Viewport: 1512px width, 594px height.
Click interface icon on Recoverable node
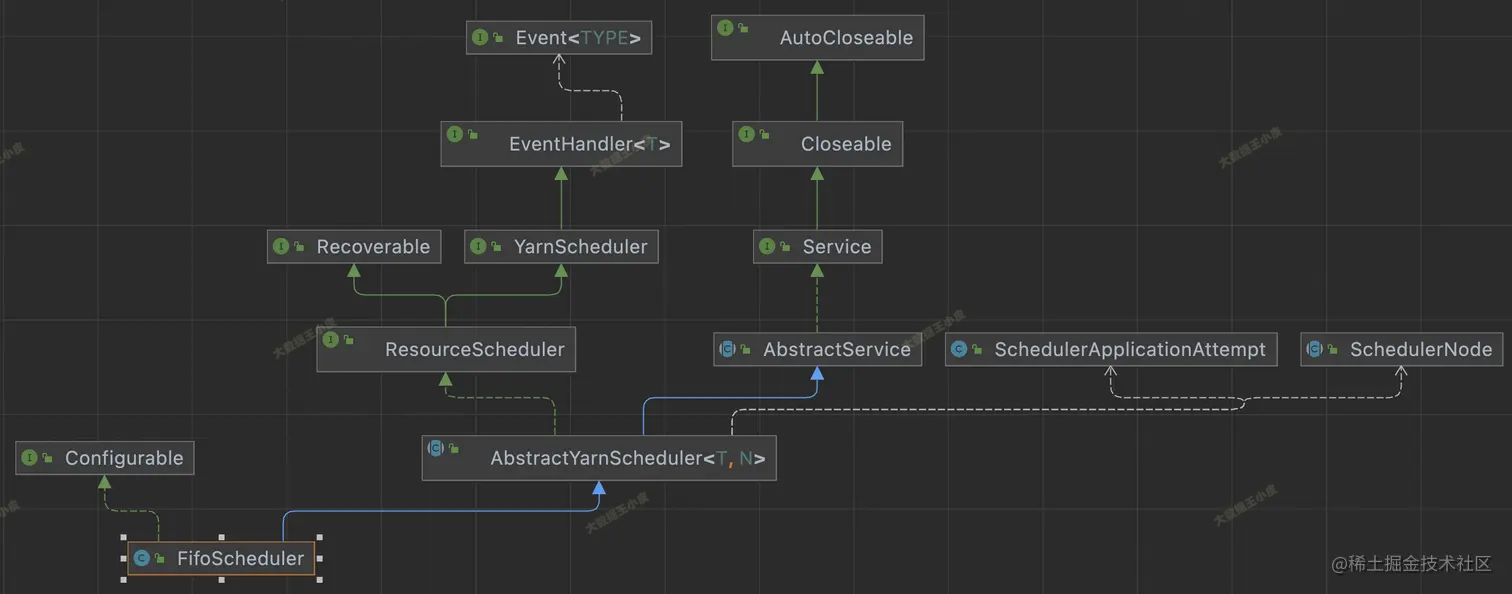pos(281,246)
